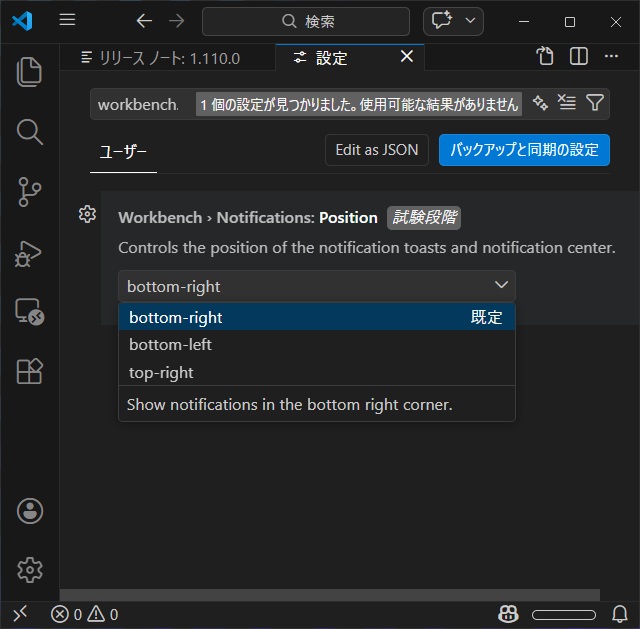Viewport: 640px width, 629px height.
Task: Open the Search view in activity bar
Action: (x=30, y=131)
